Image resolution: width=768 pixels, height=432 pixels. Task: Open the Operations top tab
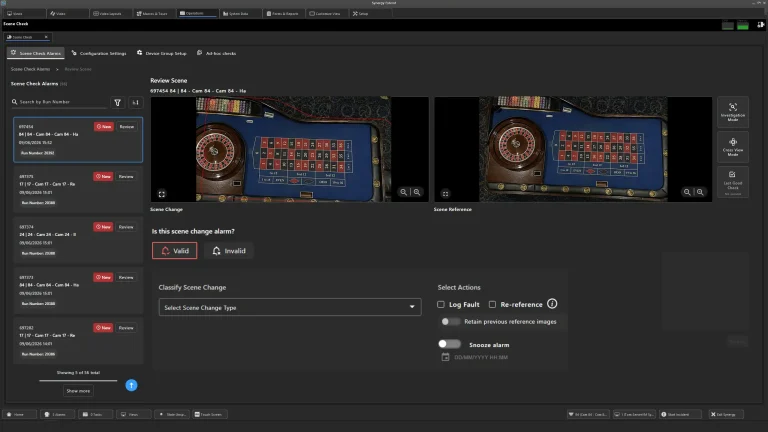point(195,13)
